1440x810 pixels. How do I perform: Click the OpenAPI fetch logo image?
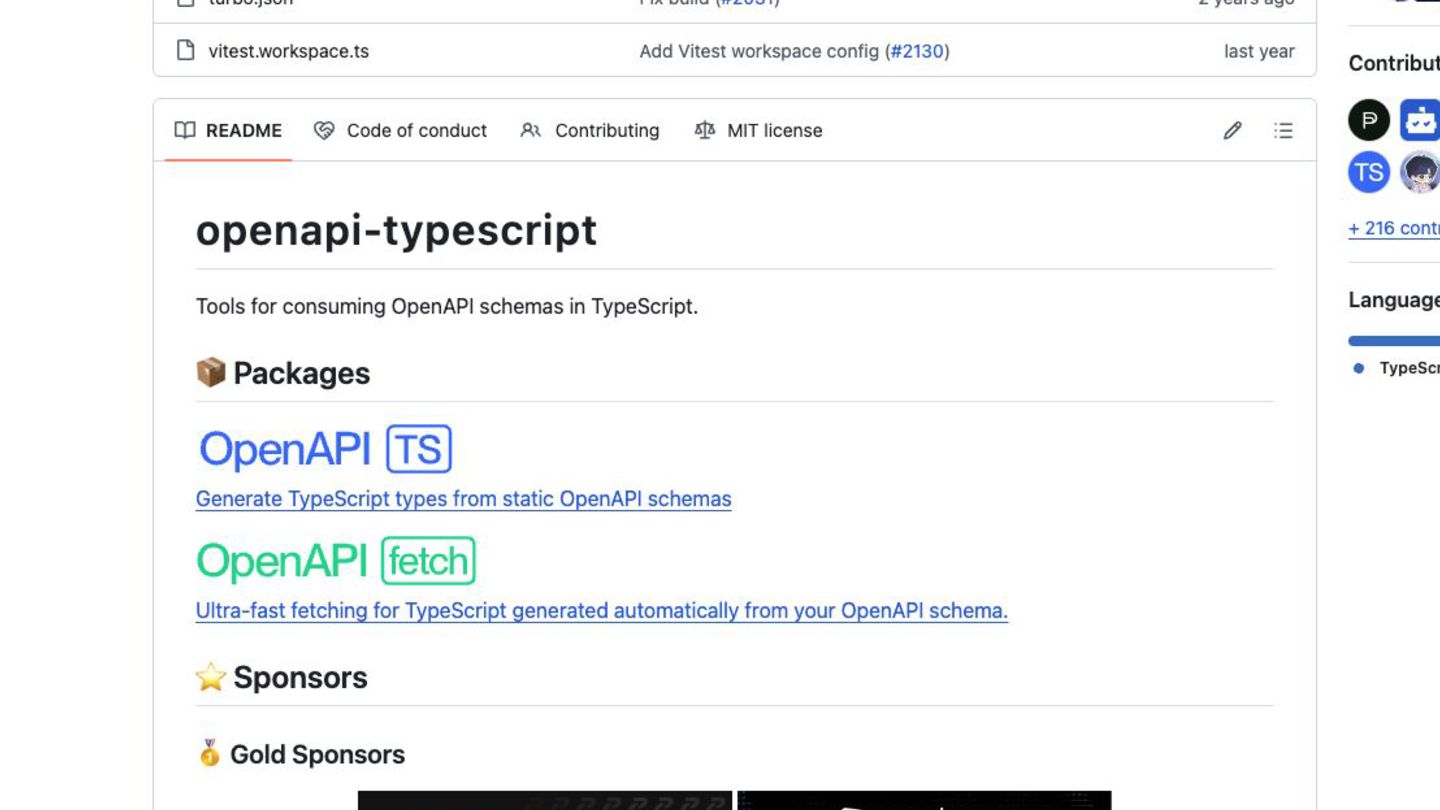[337, 561]
